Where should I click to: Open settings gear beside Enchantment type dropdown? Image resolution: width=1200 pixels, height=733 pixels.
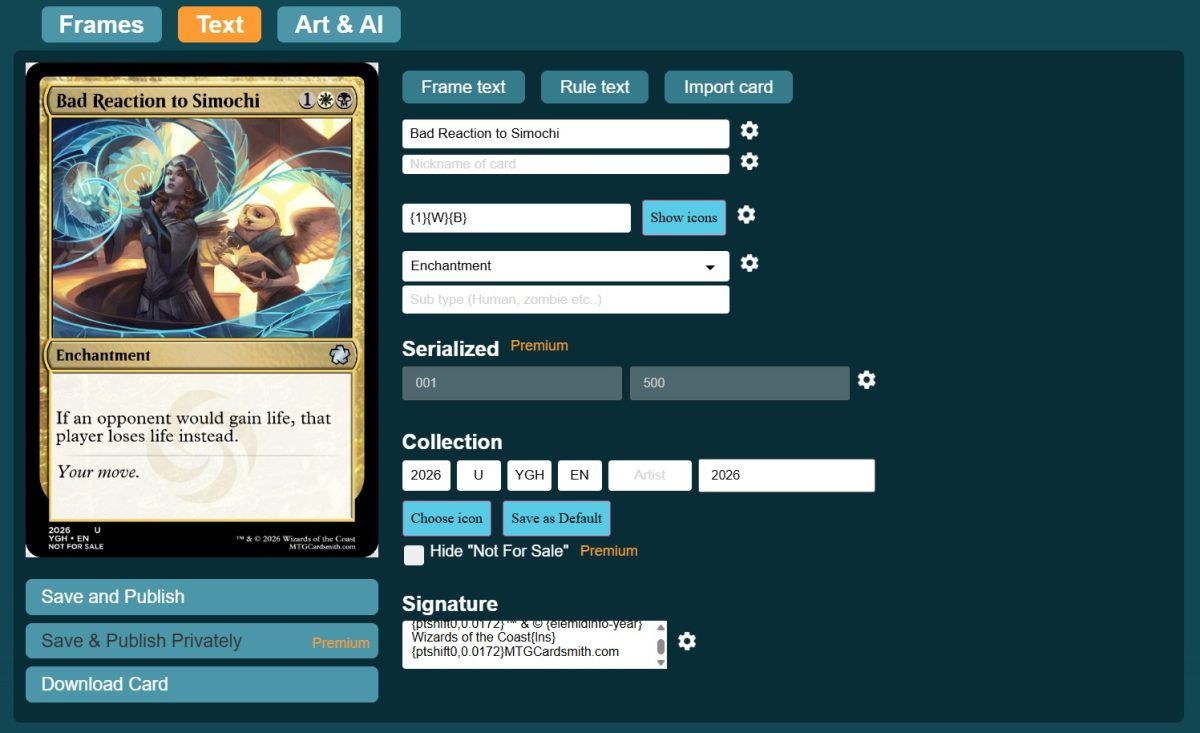(x=749, y=263)
